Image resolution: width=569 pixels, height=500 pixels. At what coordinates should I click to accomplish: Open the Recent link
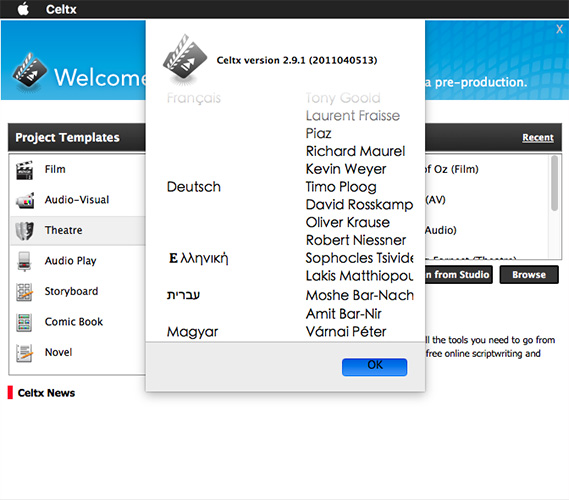coord(538,138)
